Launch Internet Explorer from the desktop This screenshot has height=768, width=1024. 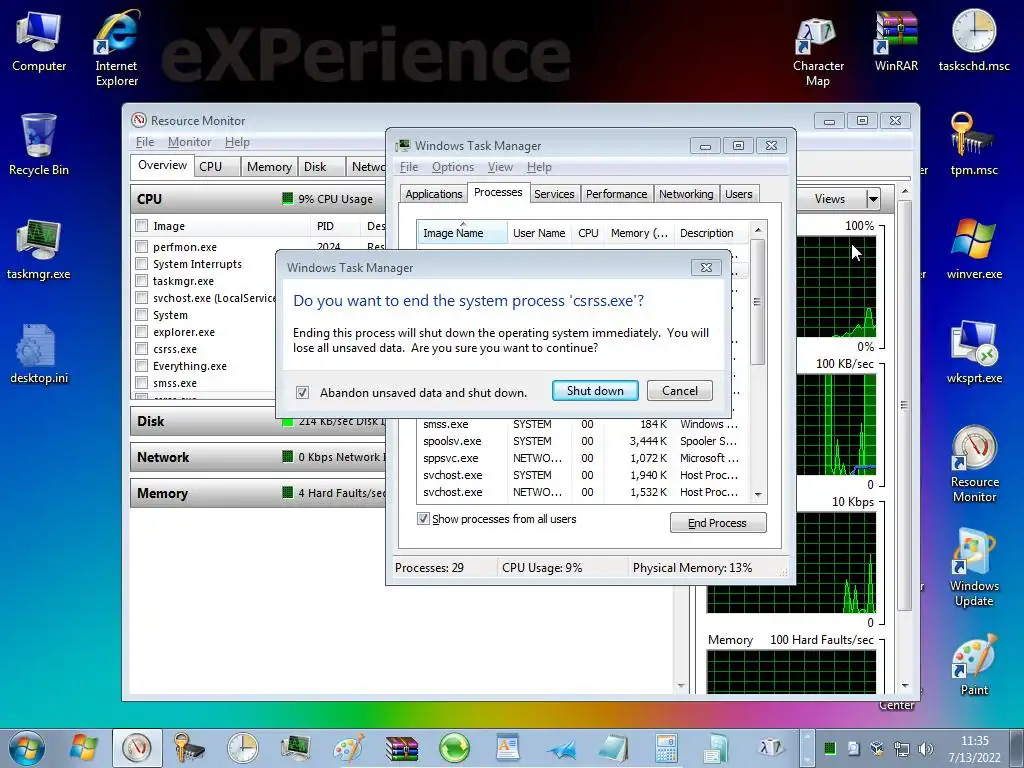(x=116, y=47)
